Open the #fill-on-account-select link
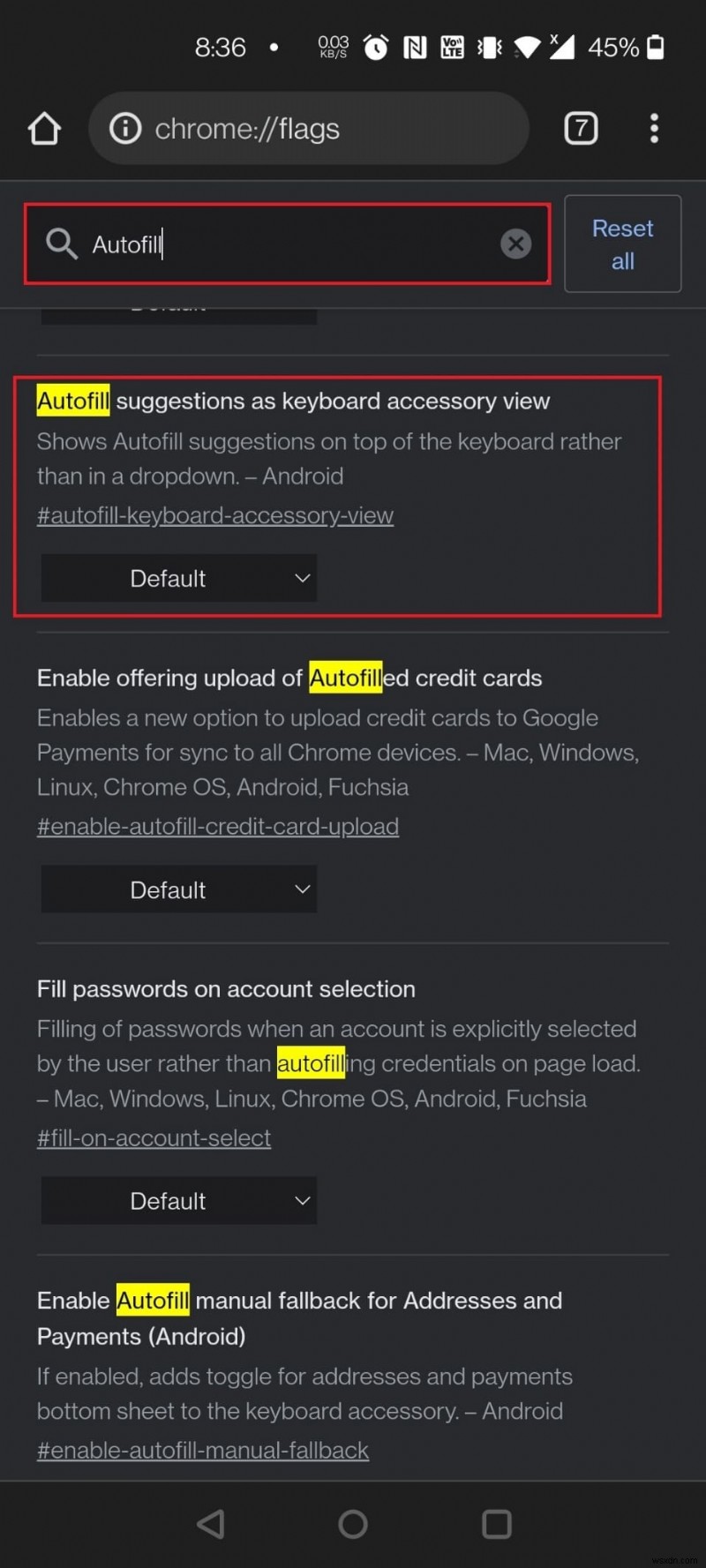This screenshot has height=1568, width=706. click(153, 1138)
